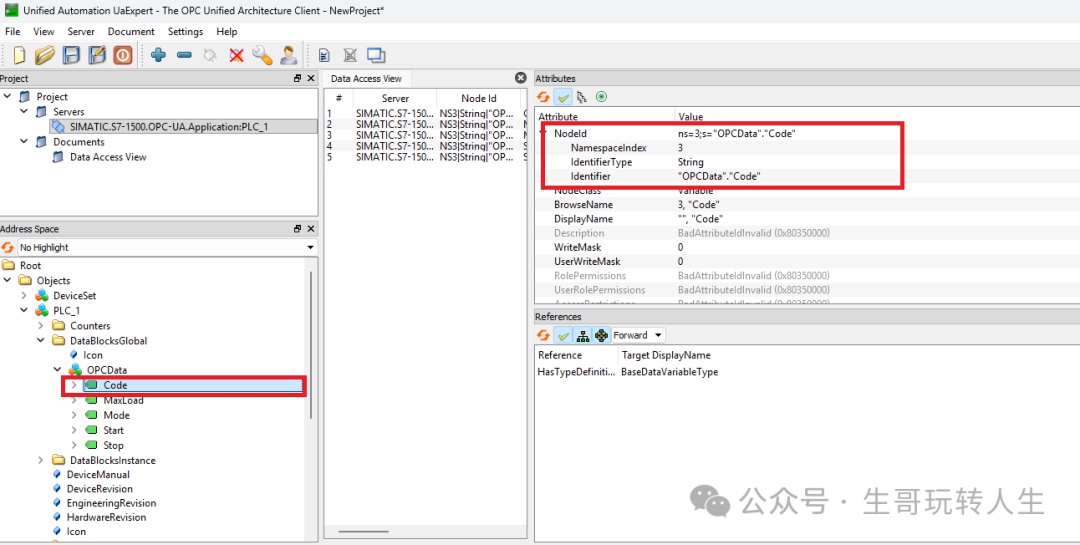Click the BaseDataVariableType reference target

pos(669,371)
